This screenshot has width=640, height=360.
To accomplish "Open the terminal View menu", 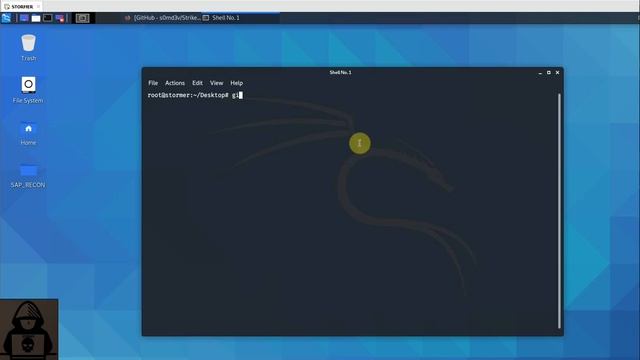I will click(x=216, y=83).
